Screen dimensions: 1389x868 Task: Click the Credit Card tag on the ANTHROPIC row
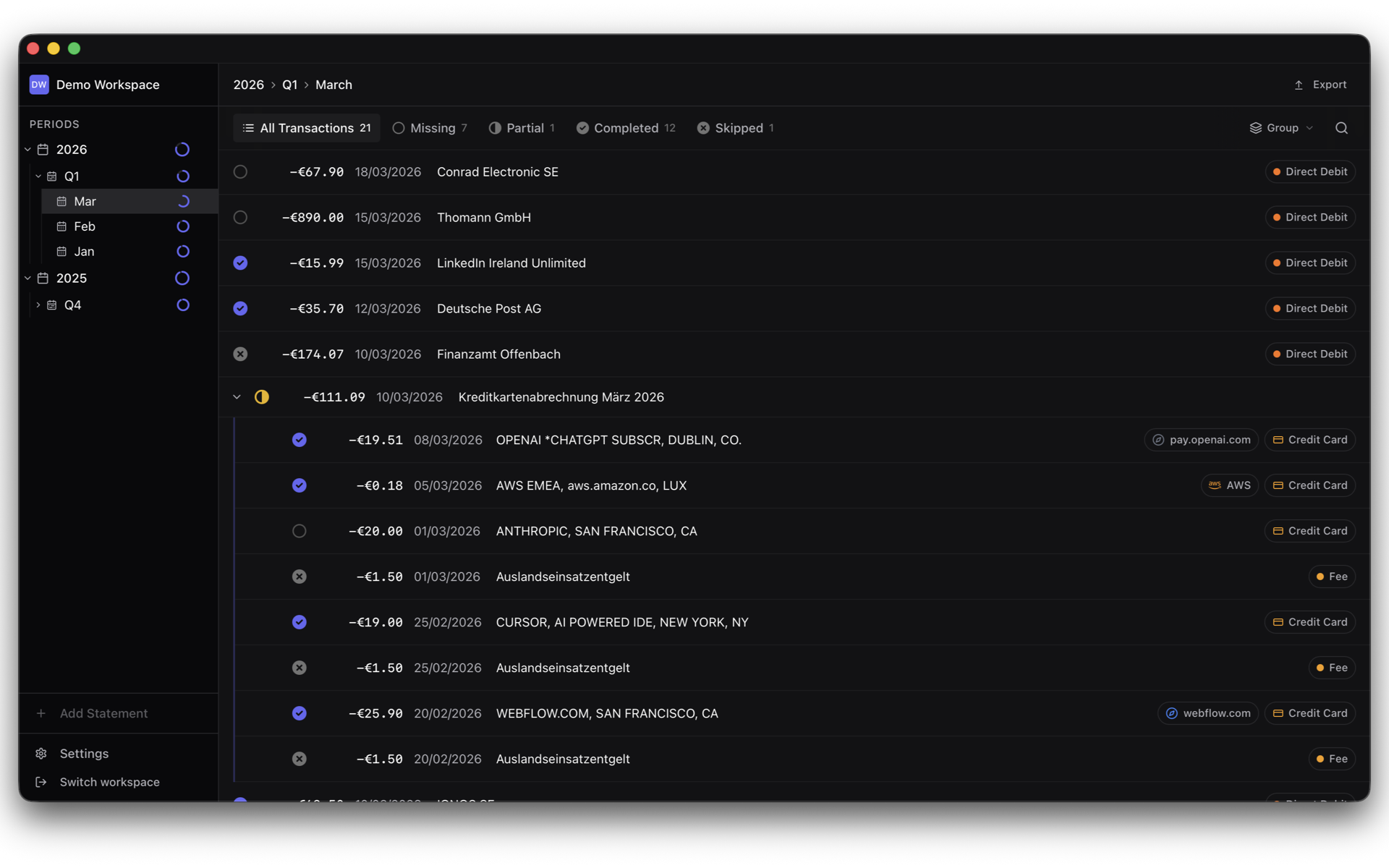[1310, 531]
